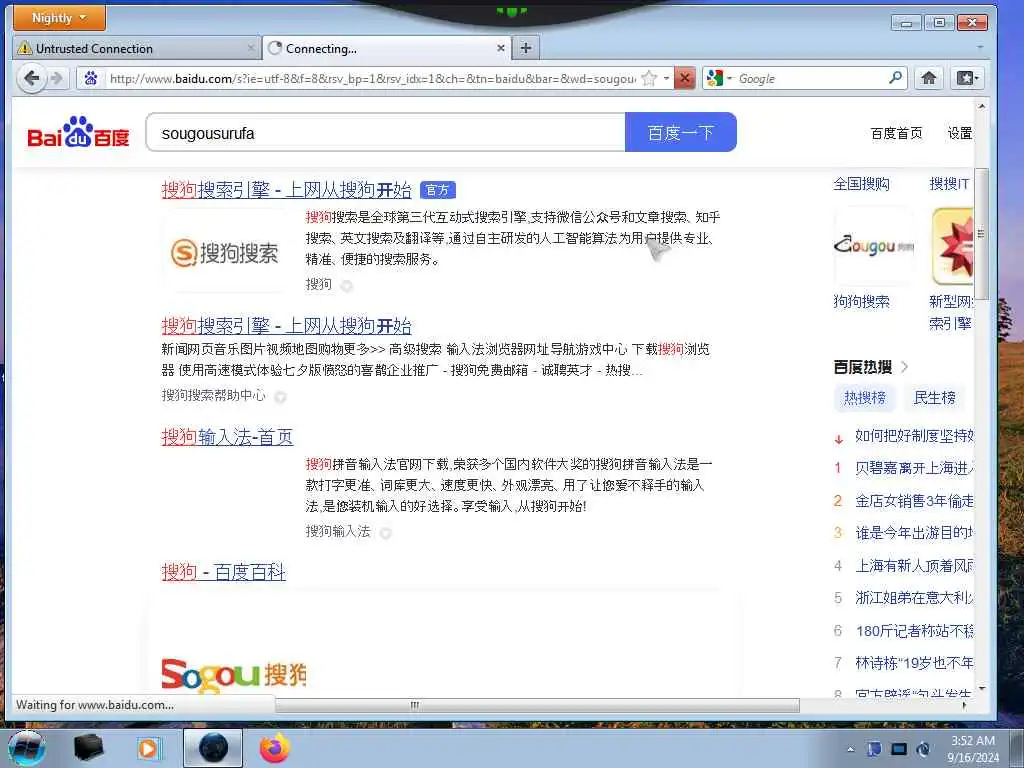Viewport: 1024px width, 768px height.
Task: Open hot search 上海有新人顶着风
Action: point(914,566)
